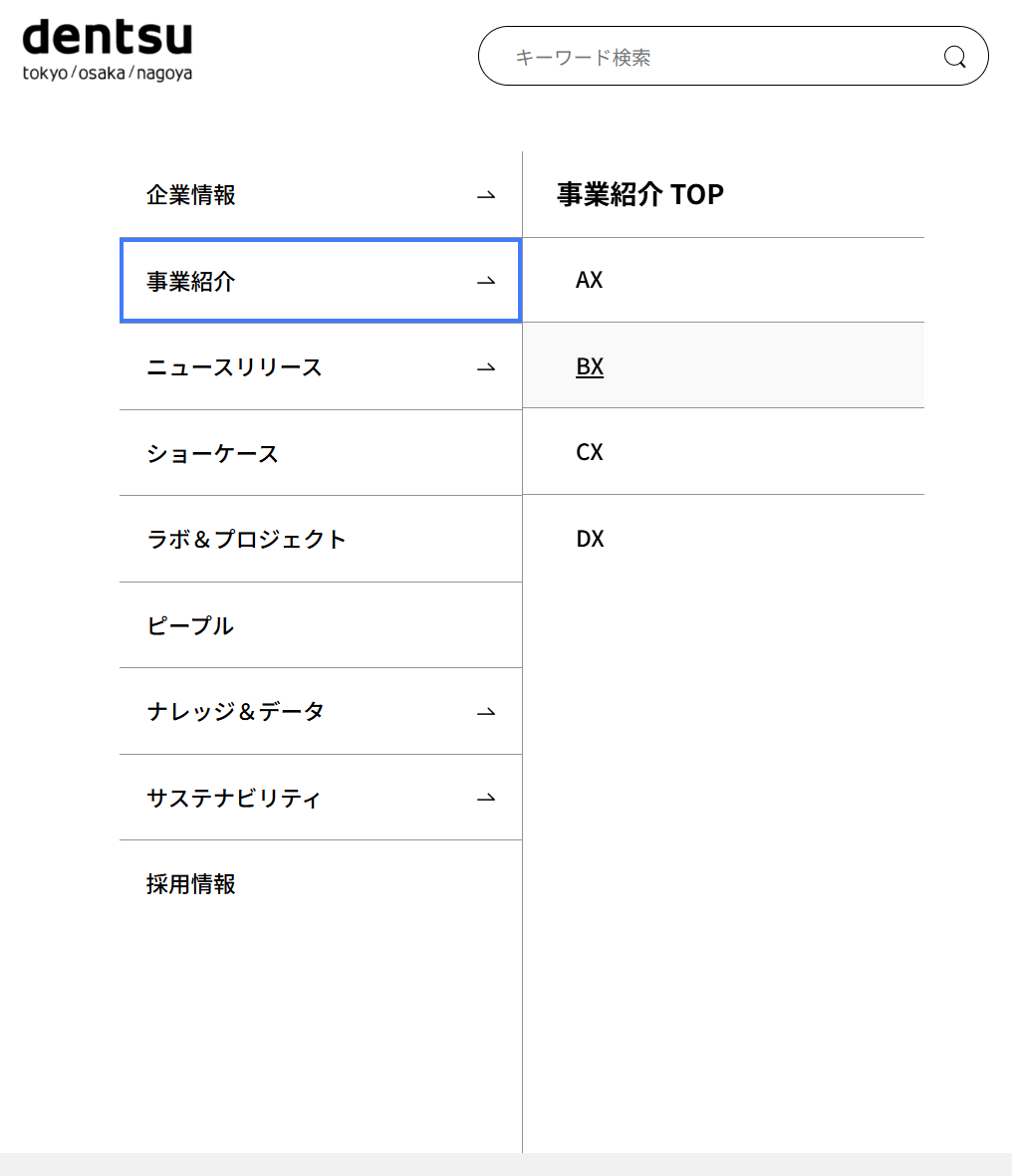Open the ナレッジ＆データ submenu arrow
This screenshot has height=1176, width=1012.
pos(486,713)
